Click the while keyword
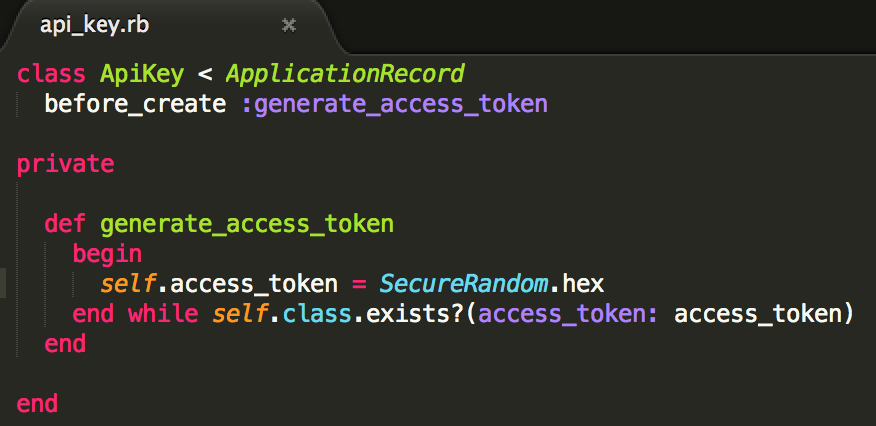876x426 pixels. tap(163, 314)
